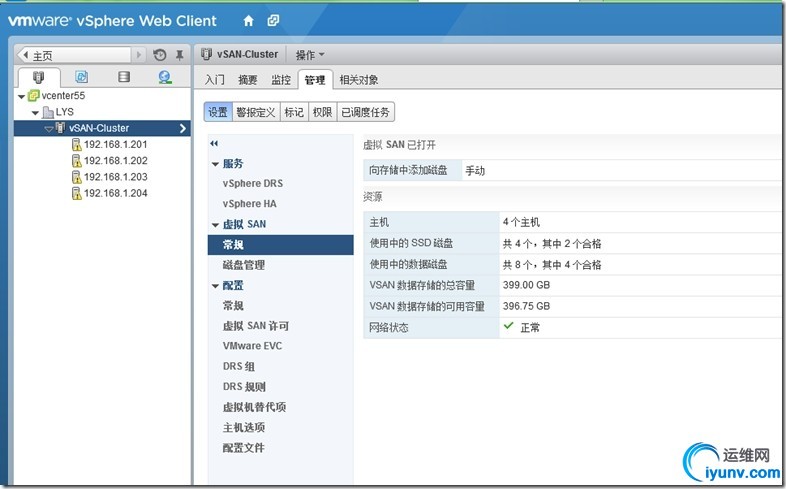This screenshot has width=786, height=489.
Task: Collapse the 配置 section
Action: [x=215, y=286]
